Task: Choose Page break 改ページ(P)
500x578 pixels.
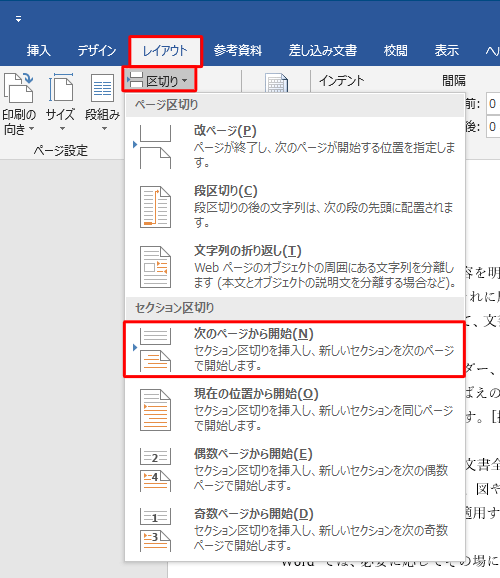Action: pyautogui.click(x=295, y=146)
